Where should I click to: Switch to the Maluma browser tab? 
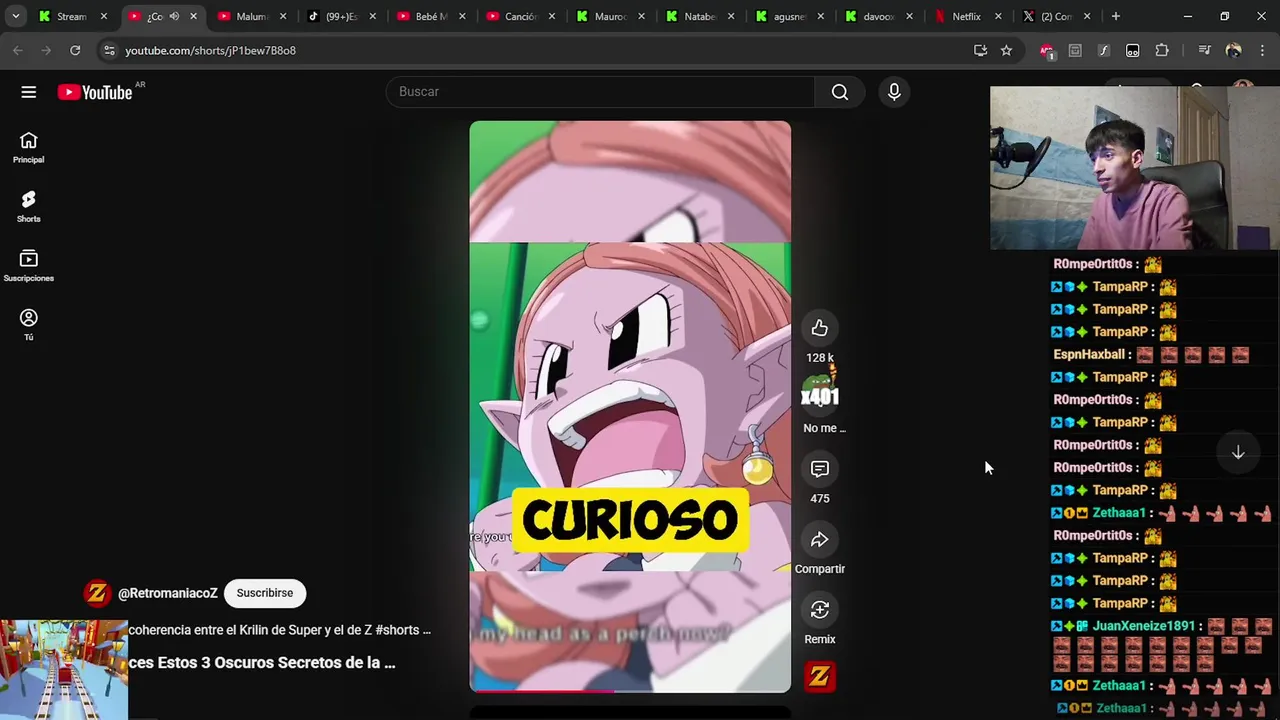pos(251,16)
